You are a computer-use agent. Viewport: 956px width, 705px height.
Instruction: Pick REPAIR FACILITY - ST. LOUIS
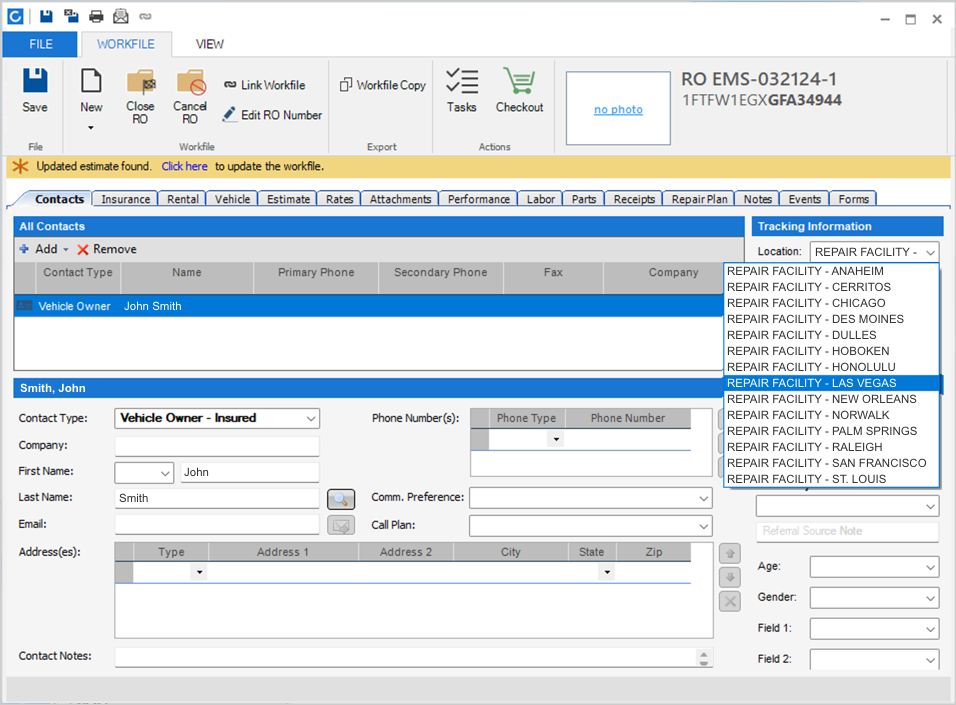[x=831, y=479]
